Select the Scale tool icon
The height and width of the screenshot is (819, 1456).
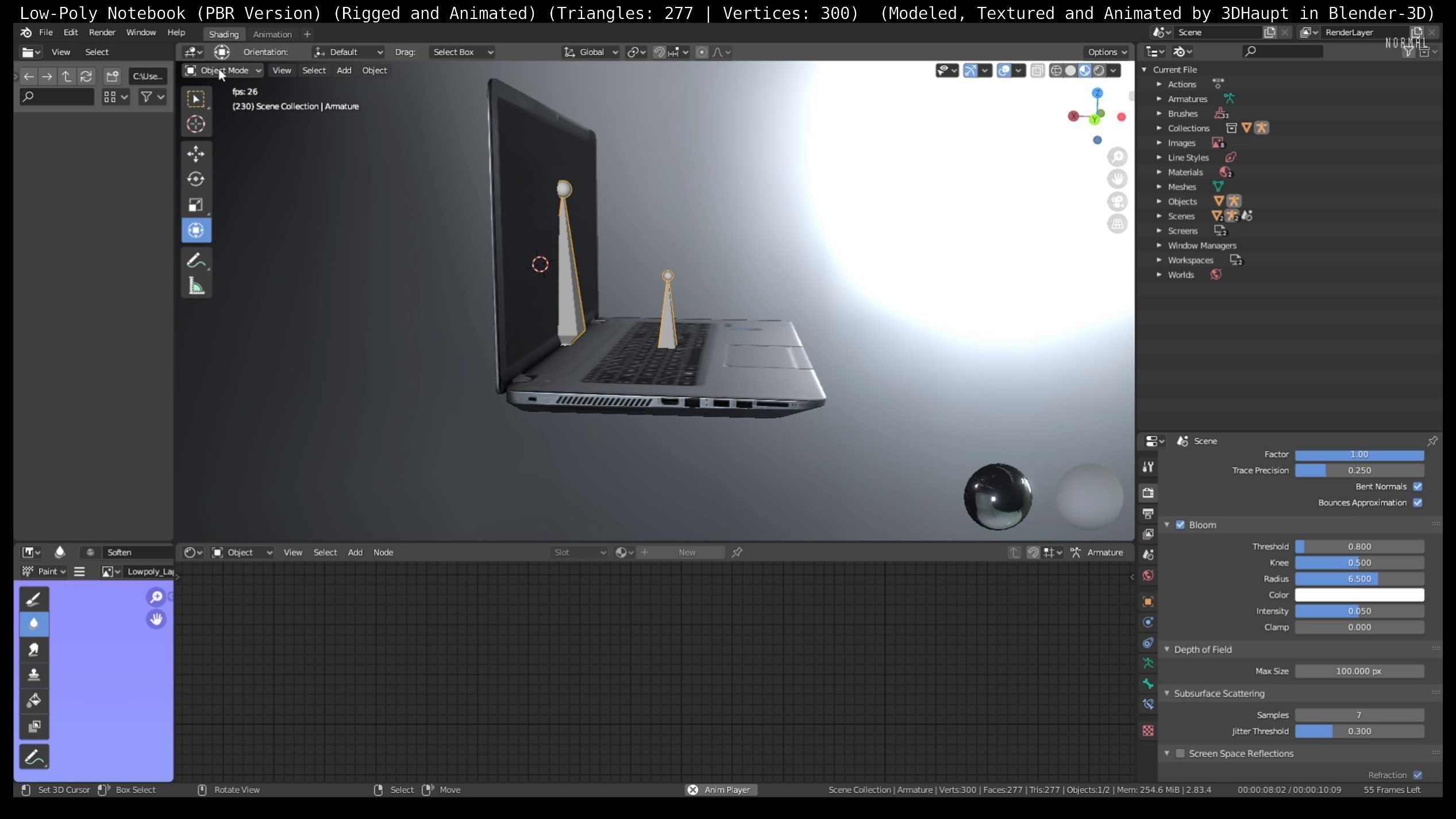[x=196, y=205]
